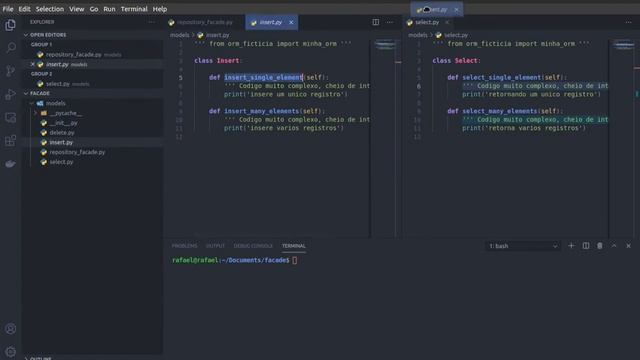Open the Go menu
The width and height of the screenshot is (640, 360).
pos(94,9)
